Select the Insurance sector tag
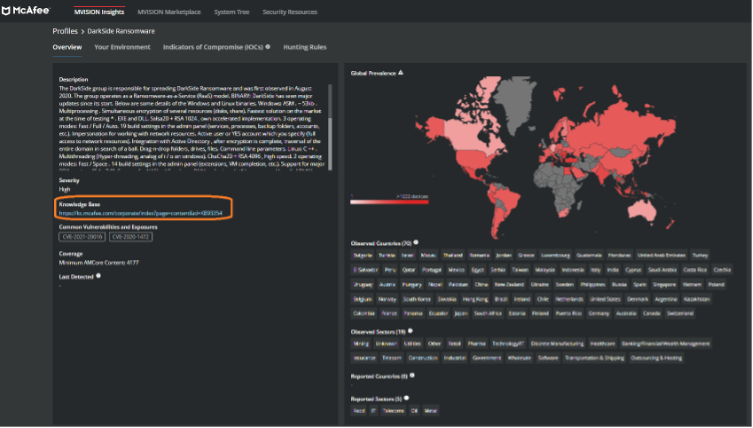This screenshot has width=753, height=428. [364, 358]
